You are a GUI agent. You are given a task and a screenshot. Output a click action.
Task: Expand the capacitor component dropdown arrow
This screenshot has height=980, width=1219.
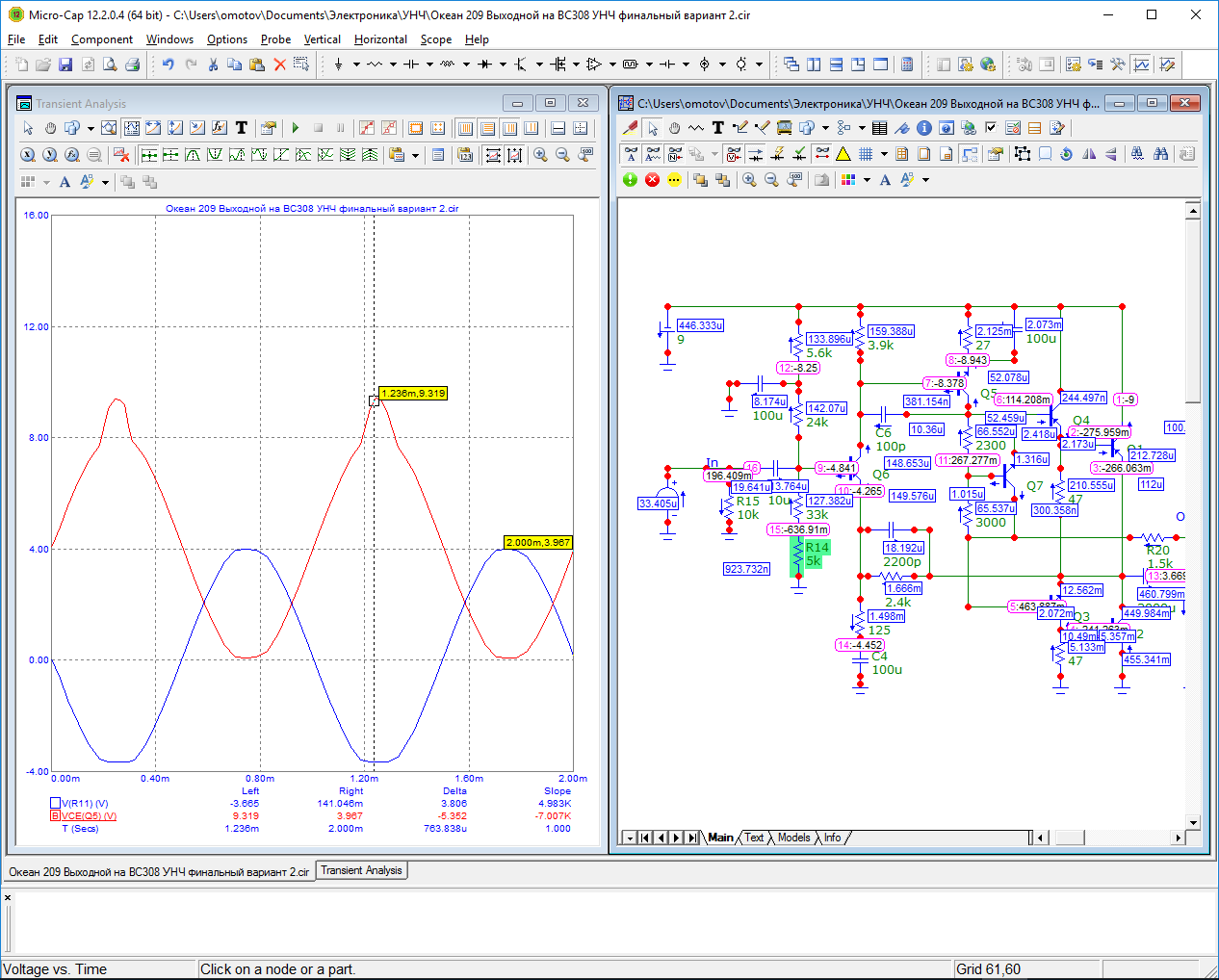[429, 64]
